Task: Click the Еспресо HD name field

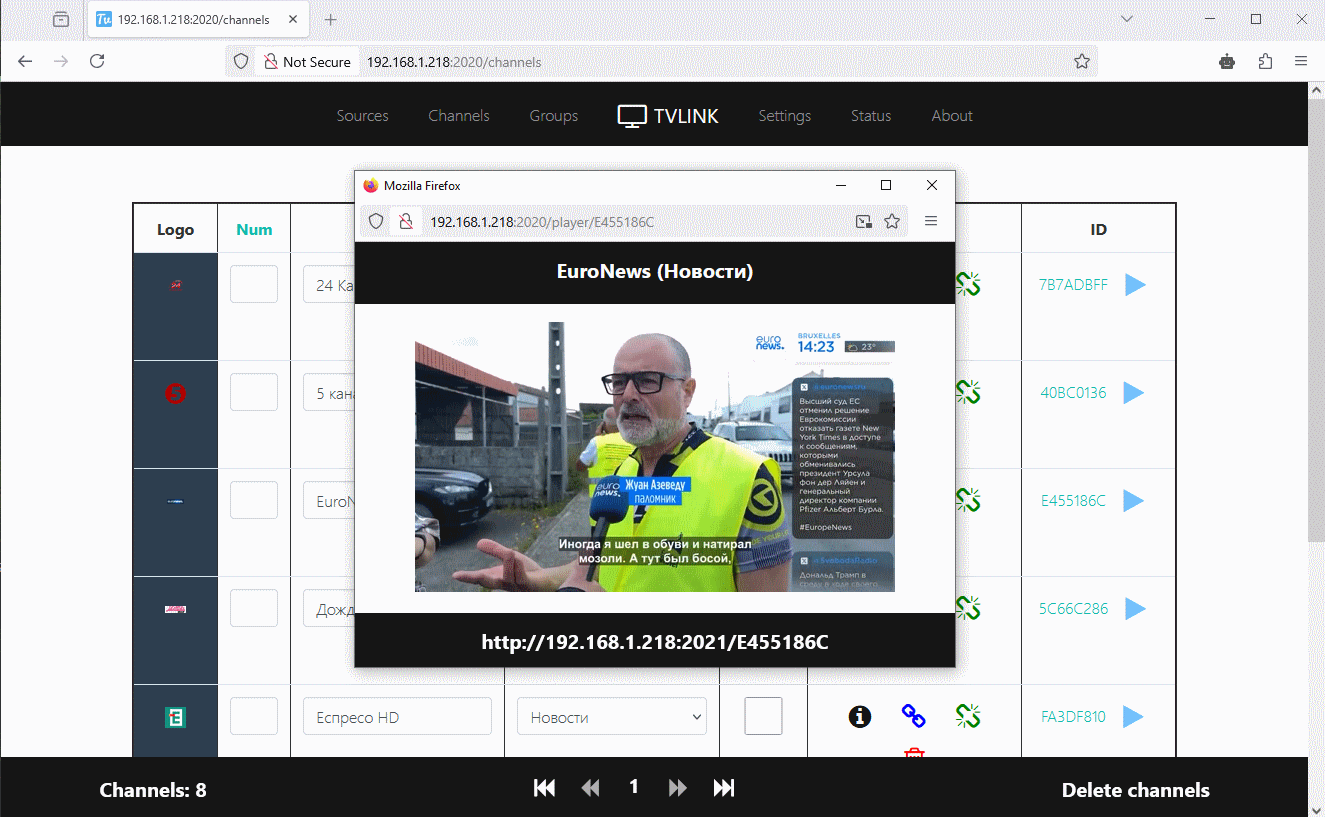Action: pos(397,717)
